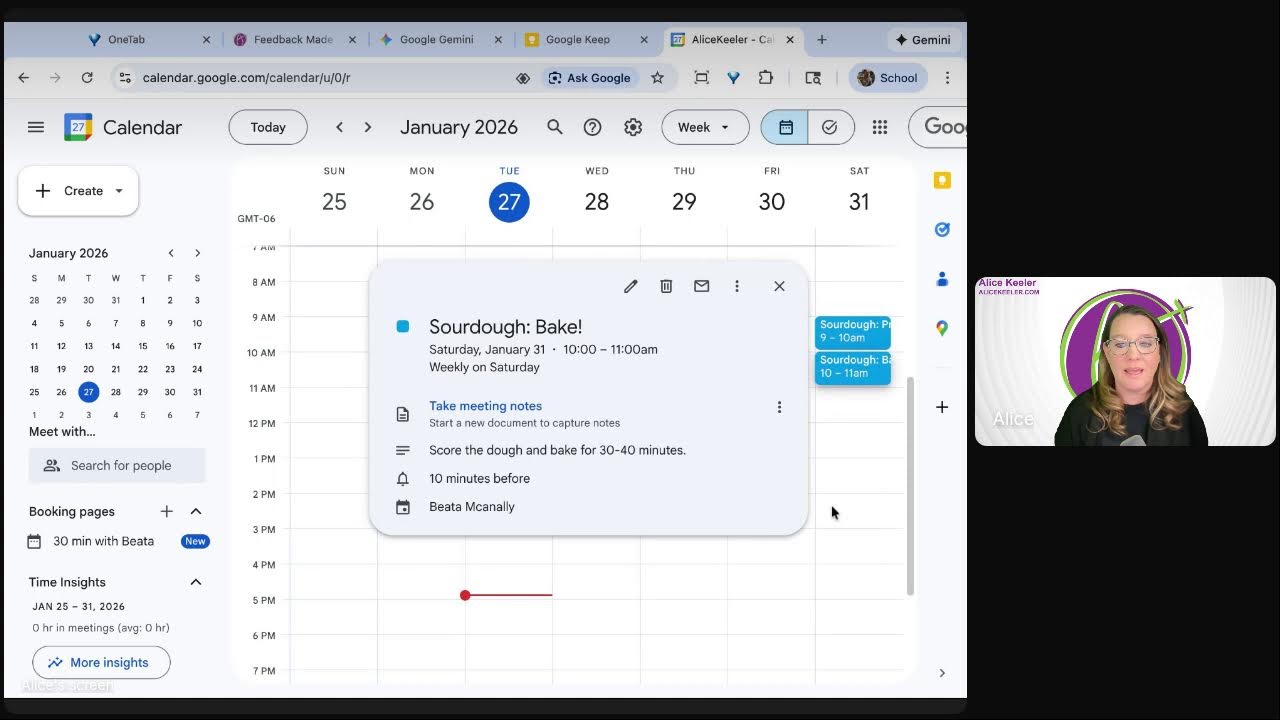Image resolution: width=1280 pixels, height=720 pixels.
Task: Click the Search for people field
Action: (x=117, y=465)
